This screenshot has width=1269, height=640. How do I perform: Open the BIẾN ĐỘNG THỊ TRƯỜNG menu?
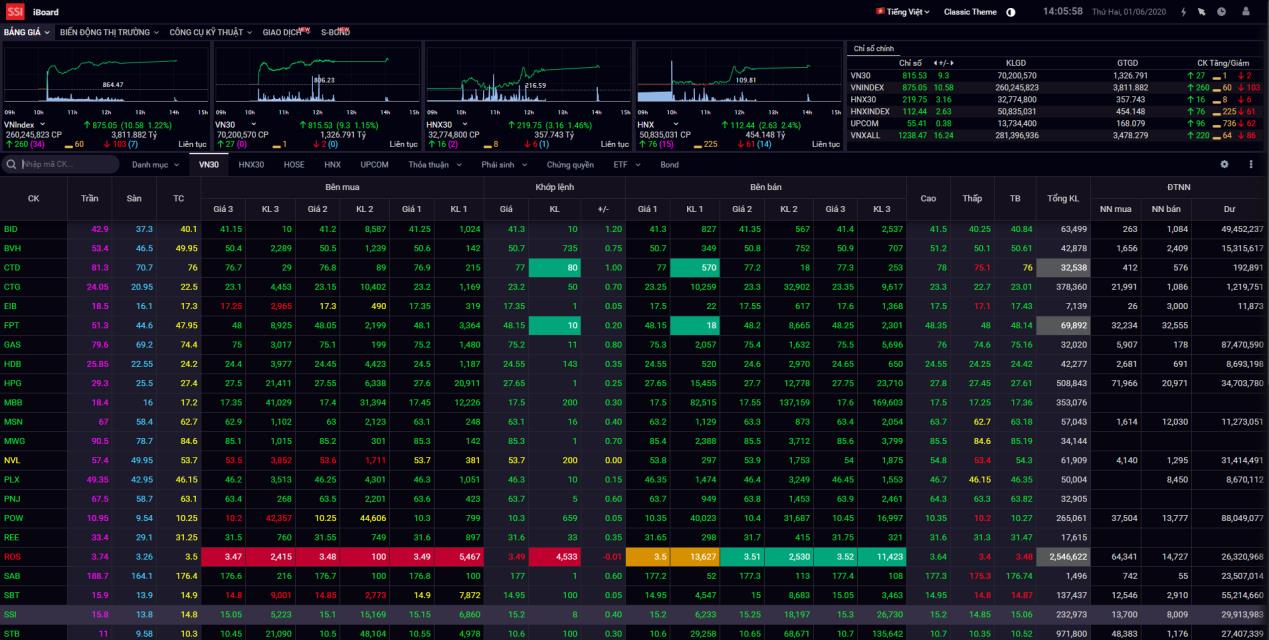pyautogui.click(x=109, y=32)
